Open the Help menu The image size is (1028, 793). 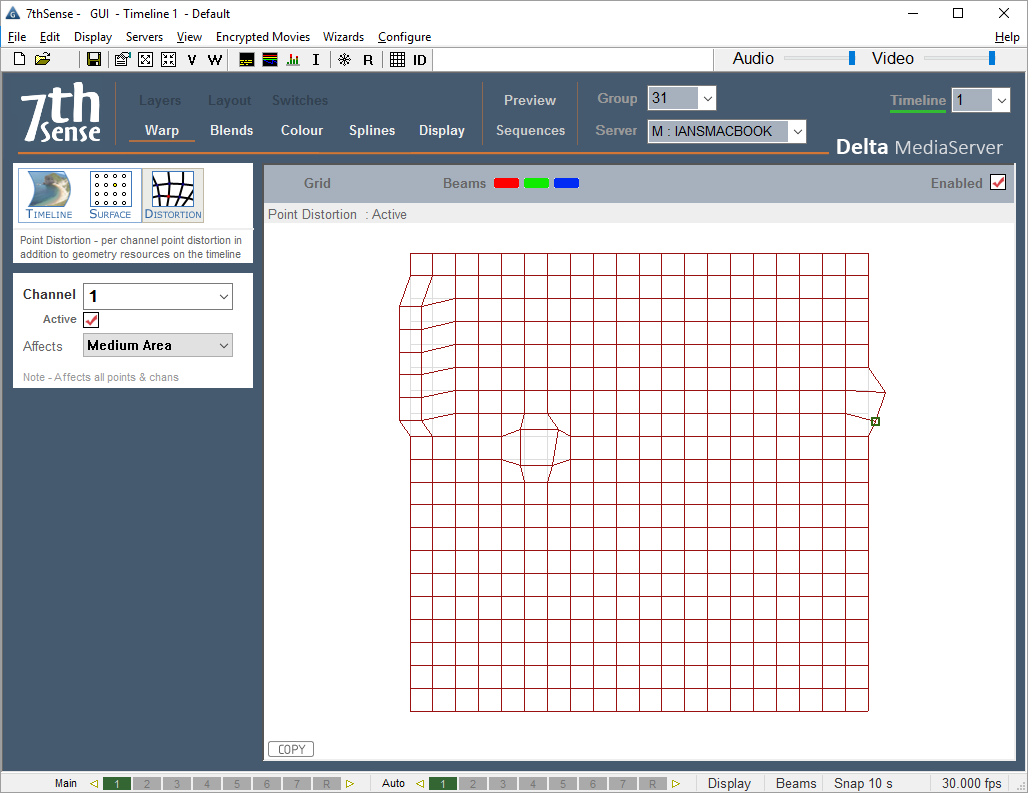coord(1007,37)
